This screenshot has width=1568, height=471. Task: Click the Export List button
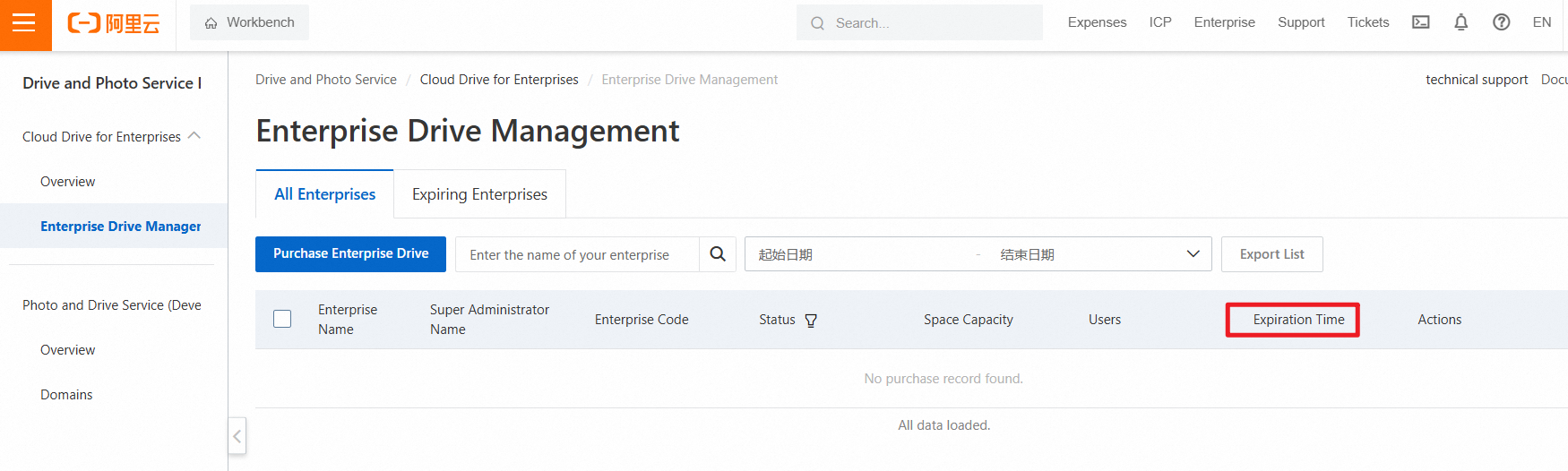point(1271,254)
